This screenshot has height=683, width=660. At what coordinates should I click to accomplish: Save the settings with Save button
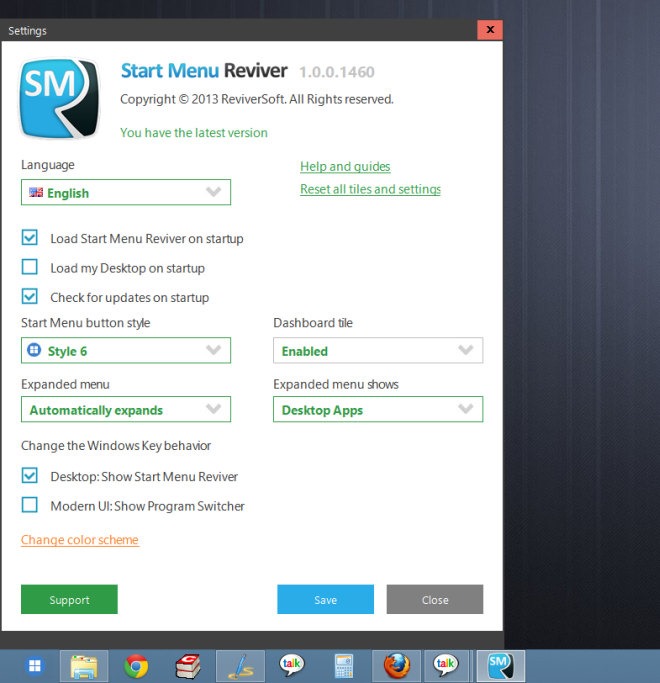(x=325, y=599)
